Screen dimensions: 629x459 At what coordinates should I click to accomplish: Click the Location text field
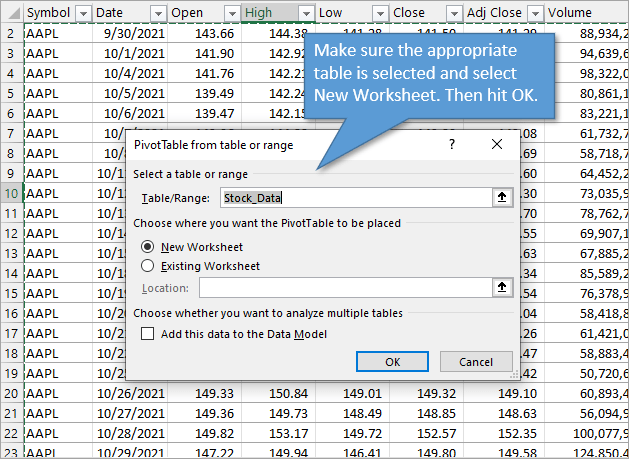344,288
